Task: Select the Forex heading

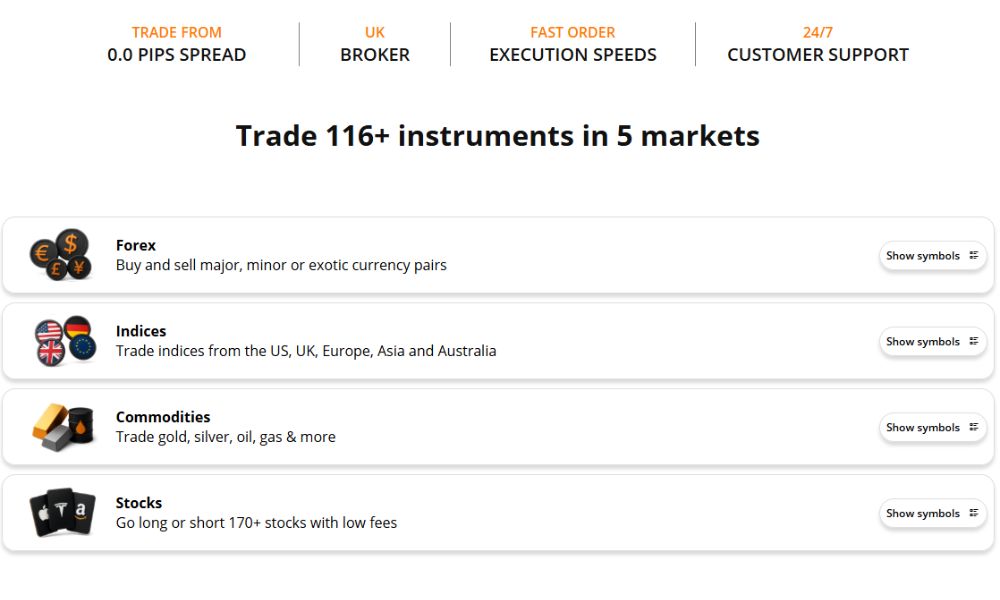Action: click(x=136, y=245)
